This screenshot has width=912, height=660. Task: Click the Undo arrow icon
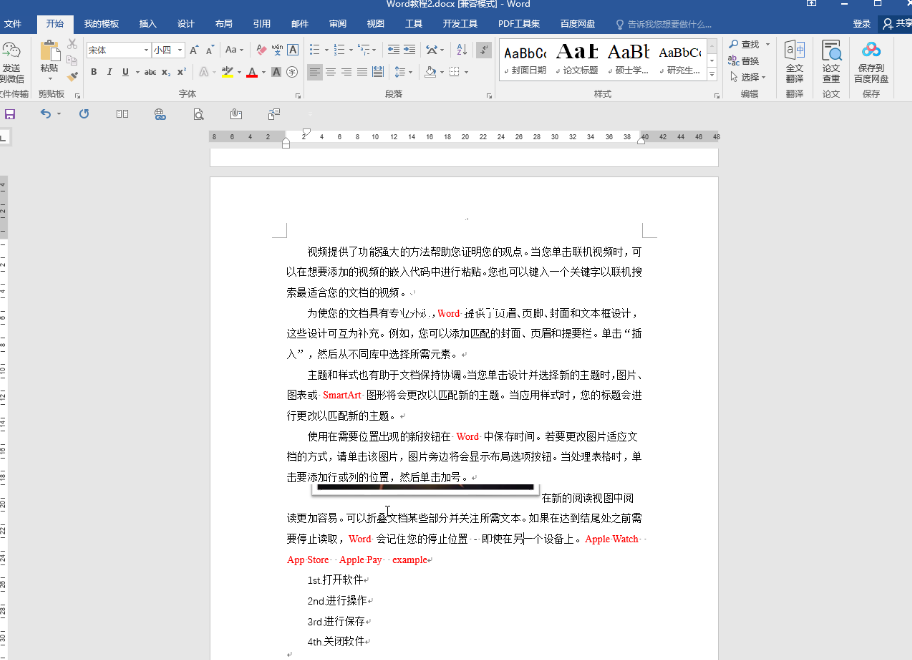pyautogui.click(x=45, y=114)
